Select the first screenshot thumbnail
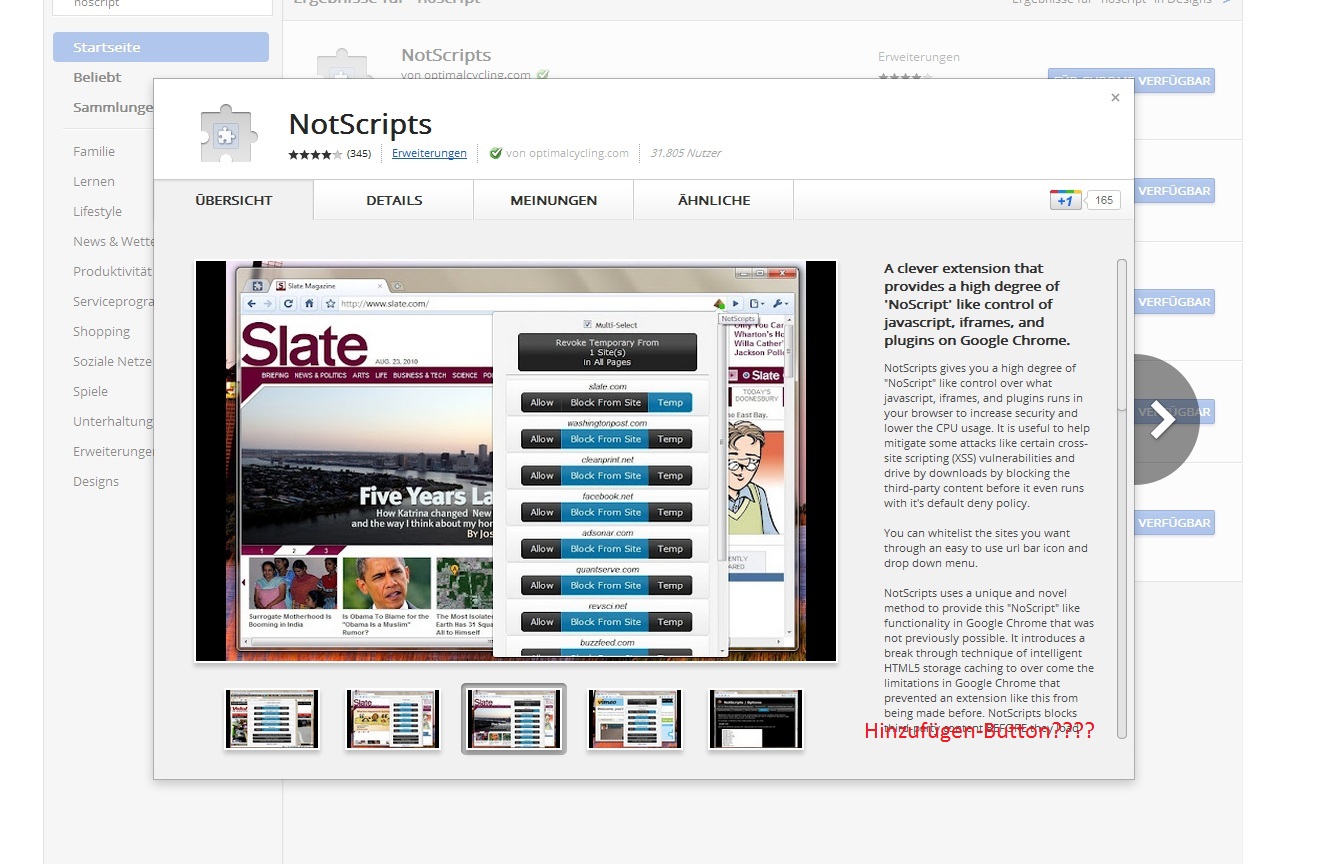Viewport: 1319px width, 864px height. [x=272, y=719]
